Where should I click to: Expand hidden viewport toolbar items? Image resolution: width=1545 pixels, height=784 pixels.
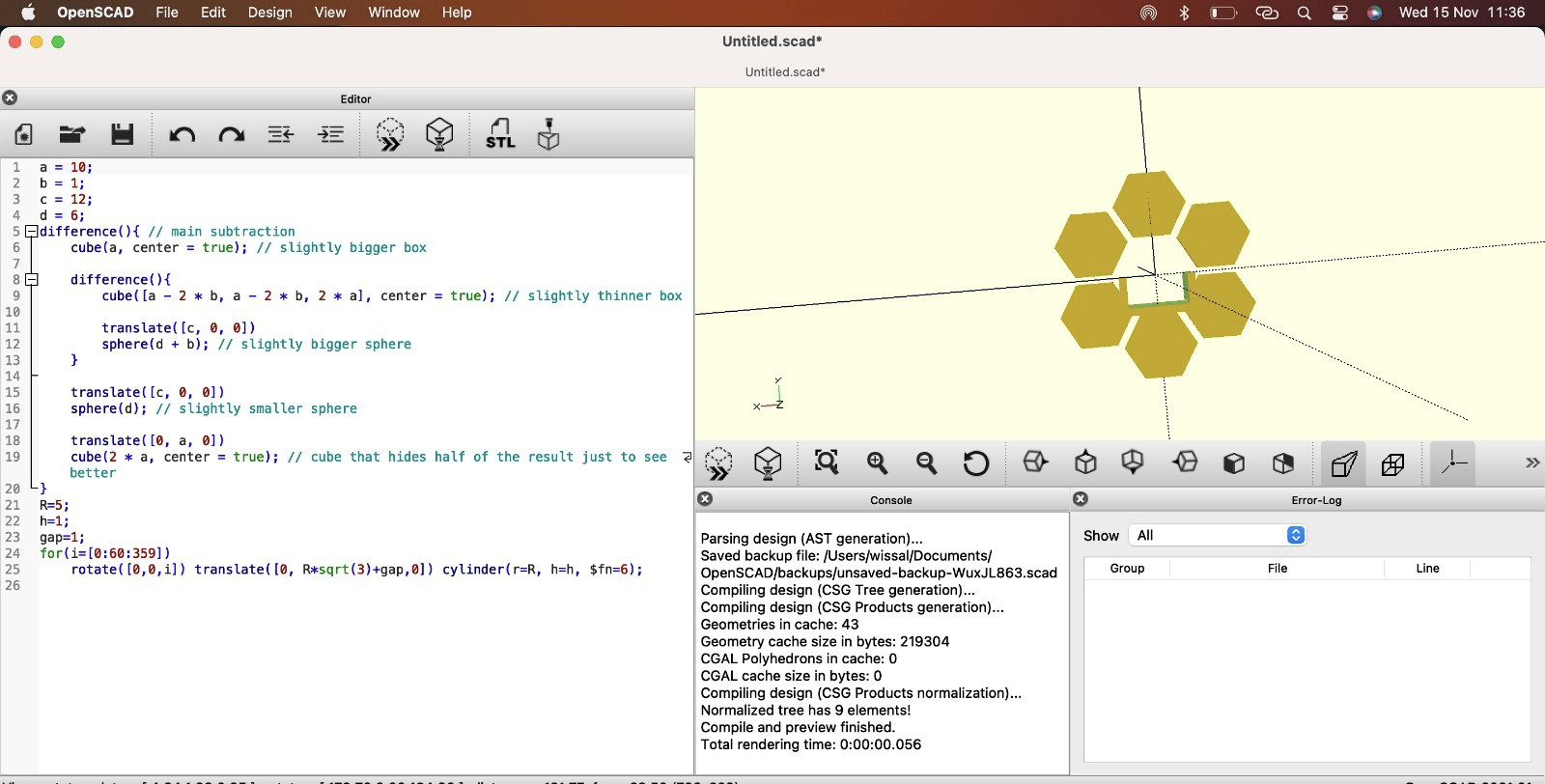pyautogui.click(x=1531, y=463)
